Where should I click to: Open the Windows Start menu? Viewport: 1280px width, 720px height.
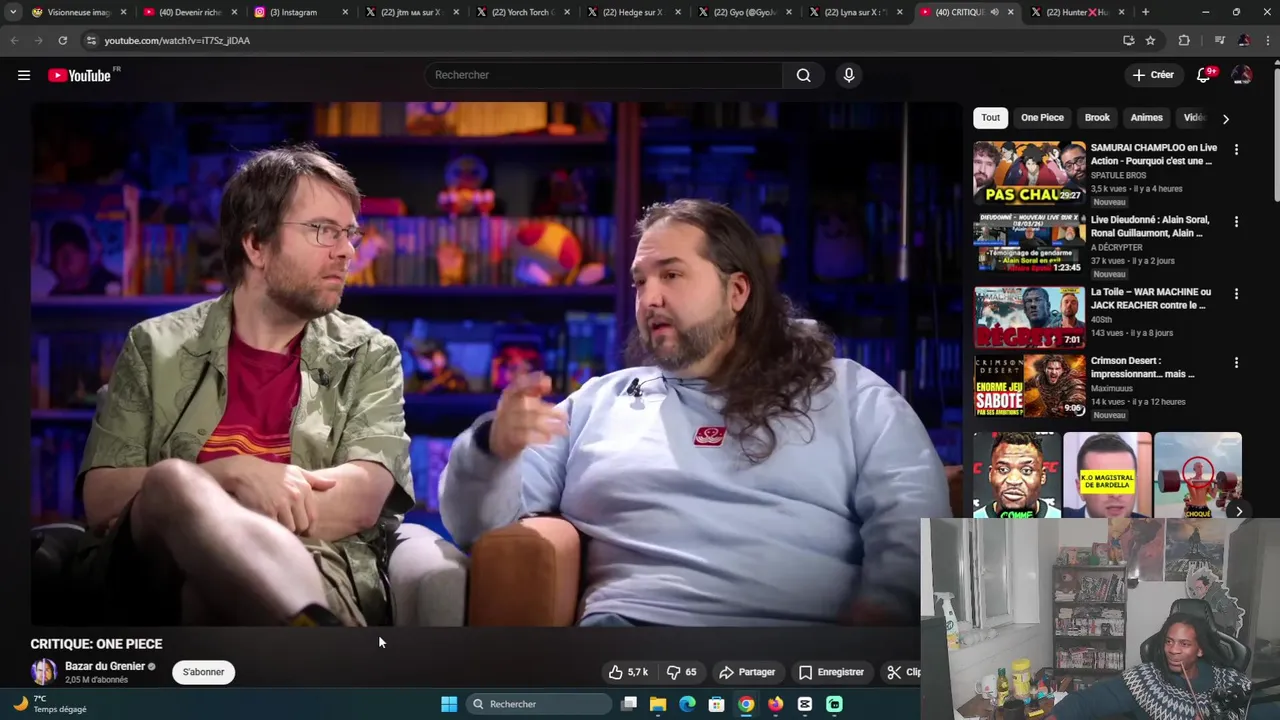point(449,704)
